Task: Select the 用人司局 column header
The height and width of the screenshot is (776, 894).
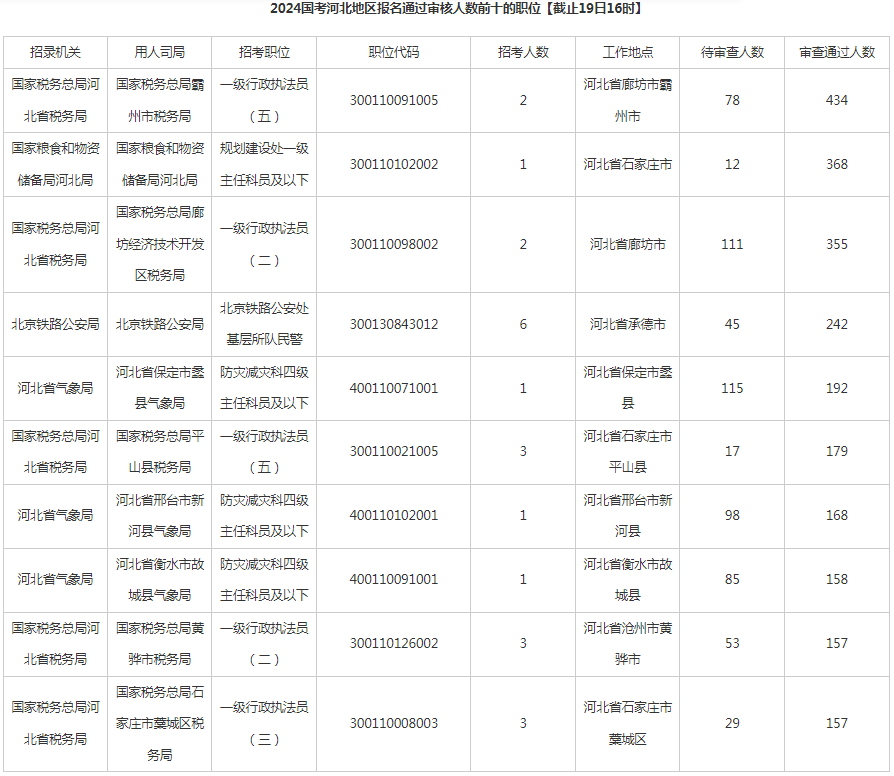Action: (160, 52)
